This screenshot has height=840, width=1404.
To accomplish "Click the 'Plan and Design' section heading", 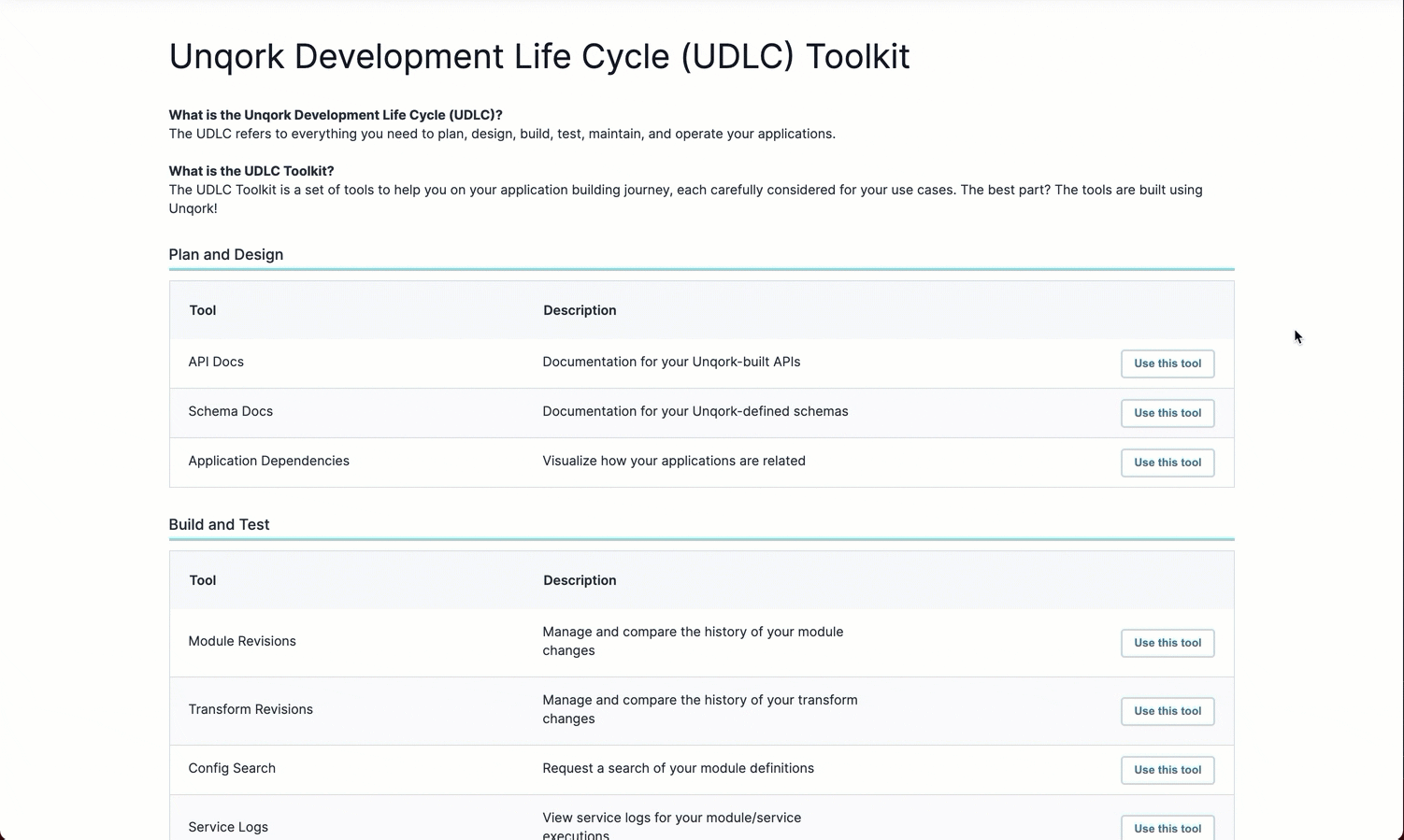I will [226, 254].
